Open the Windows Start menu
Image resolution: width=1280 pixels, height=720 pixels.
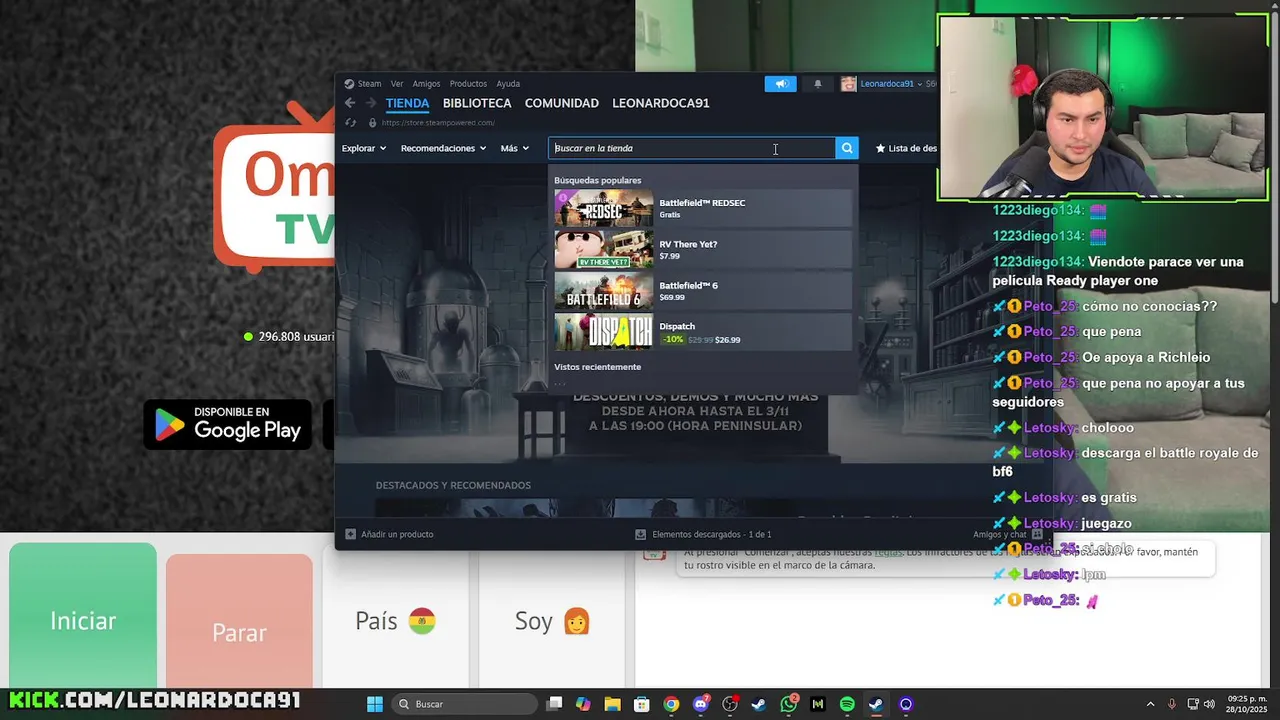(374, 704)
